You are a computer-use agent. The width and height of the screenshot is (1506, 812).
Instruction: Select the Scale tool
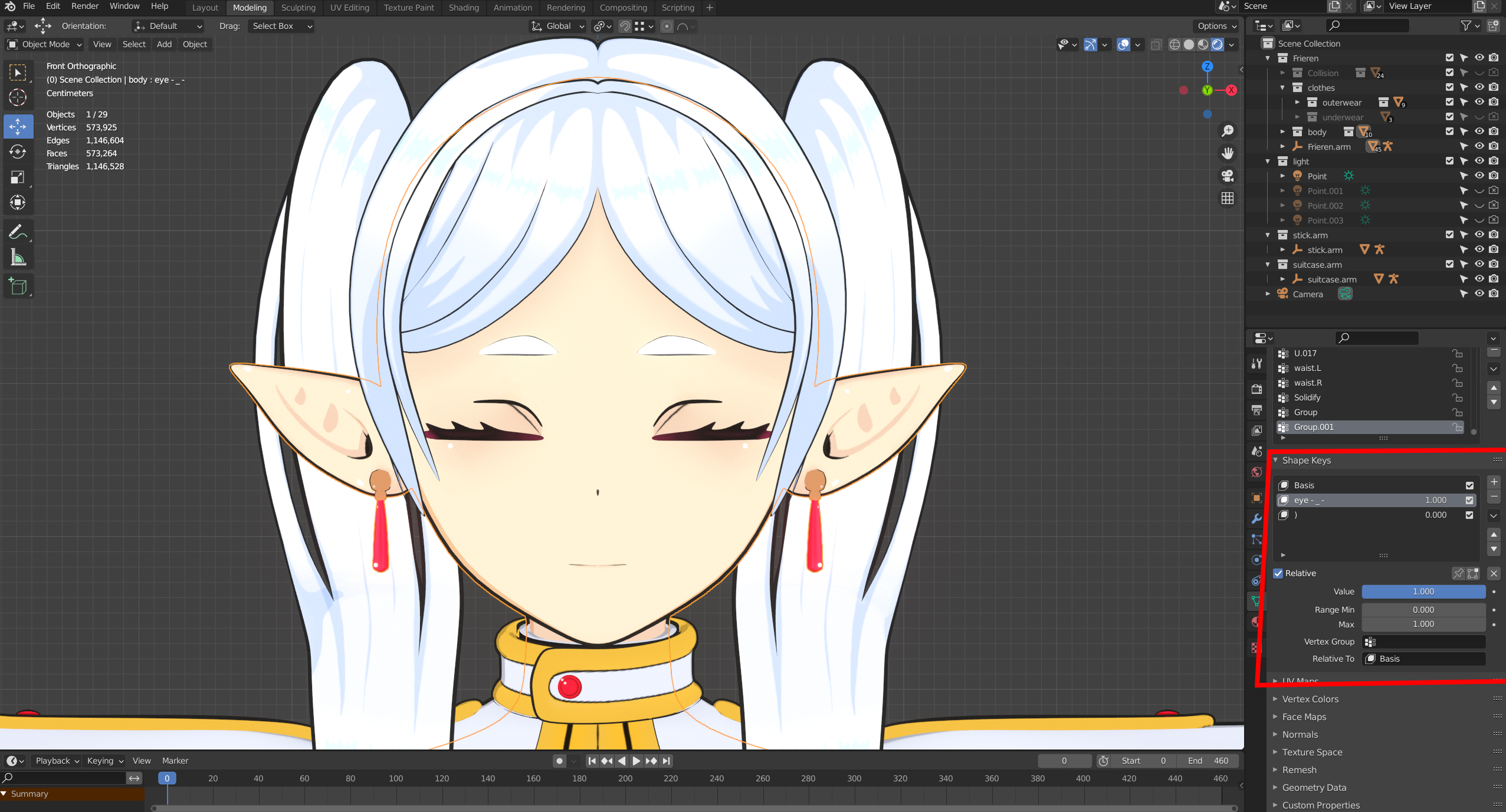coord(18,177)
